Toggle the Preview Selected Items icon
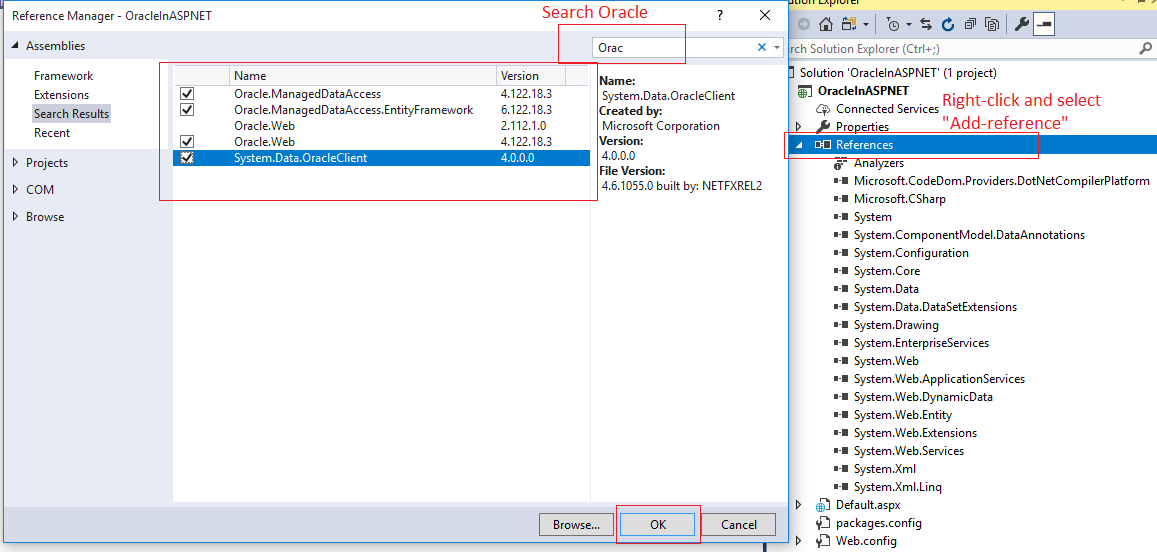This screenshot has width=1157, height=552. coord(1044,24)
